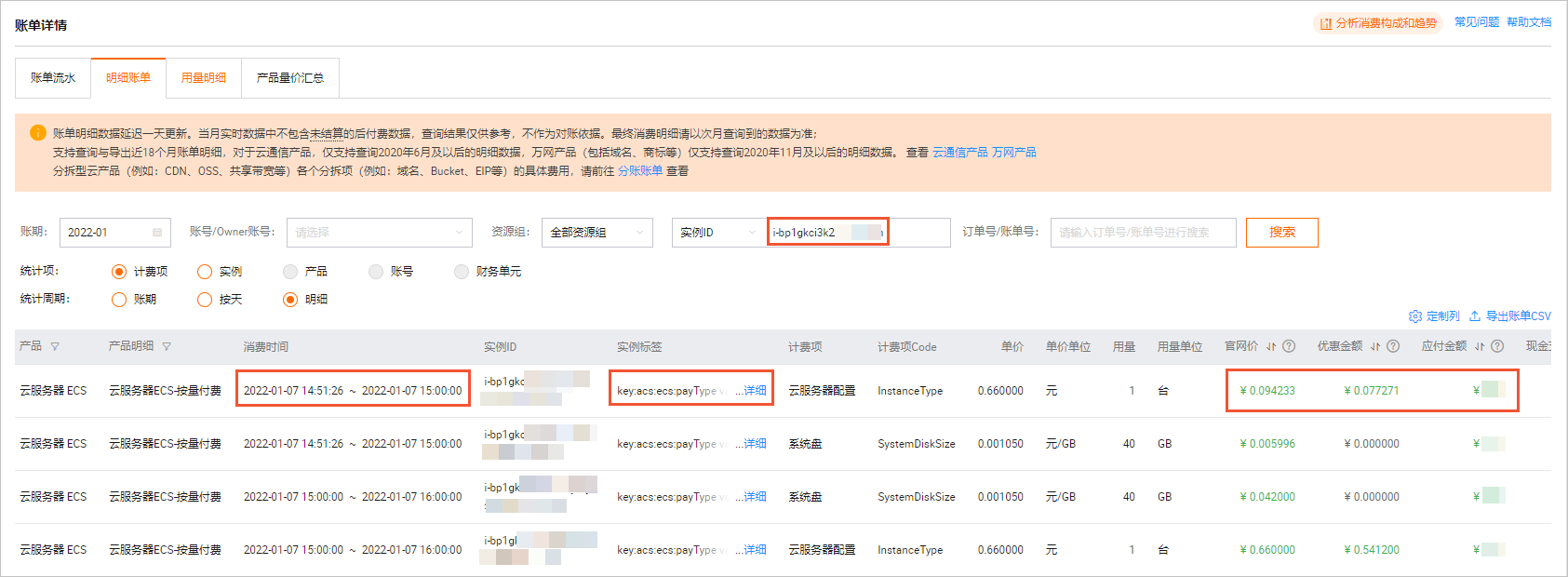Click the 消费时间 column header
Image resolution: width=1568 pixels, height=577 pixels.
click(x=266, y=347)
